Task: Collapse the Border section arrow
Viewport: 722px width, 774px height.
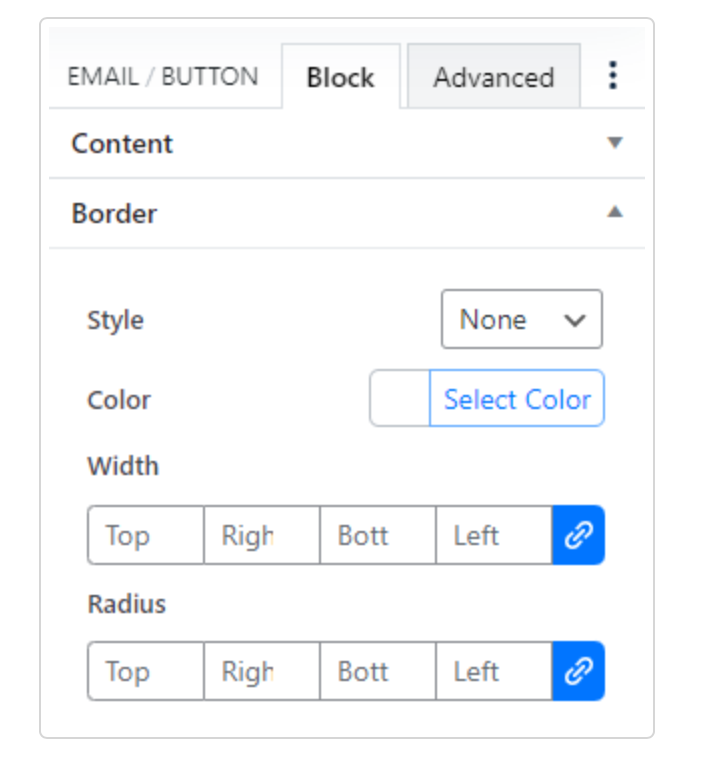Action: click(x=615, y=213)
